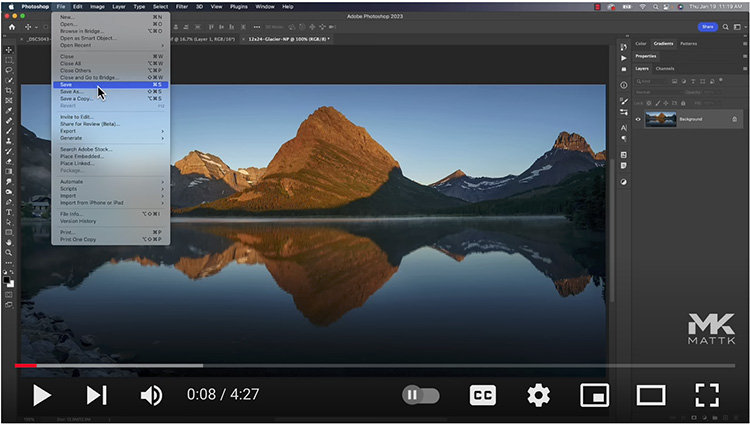Select the Type tool
Viewport: 750px width, 426px height.
[9, 212]
